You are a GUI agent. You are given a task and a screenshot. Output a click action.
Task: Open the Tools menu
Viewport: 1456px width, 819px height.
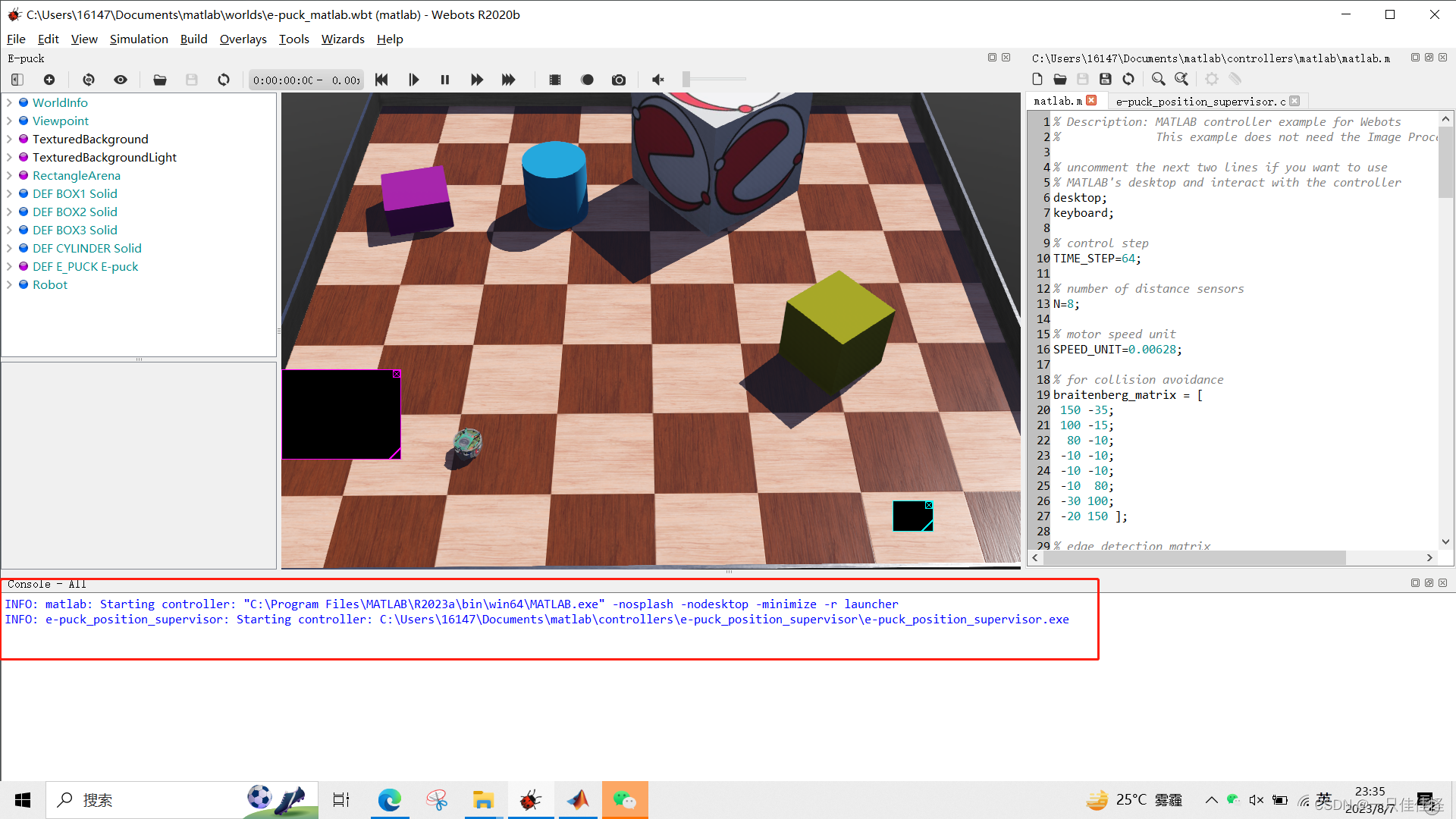[293, 39]
